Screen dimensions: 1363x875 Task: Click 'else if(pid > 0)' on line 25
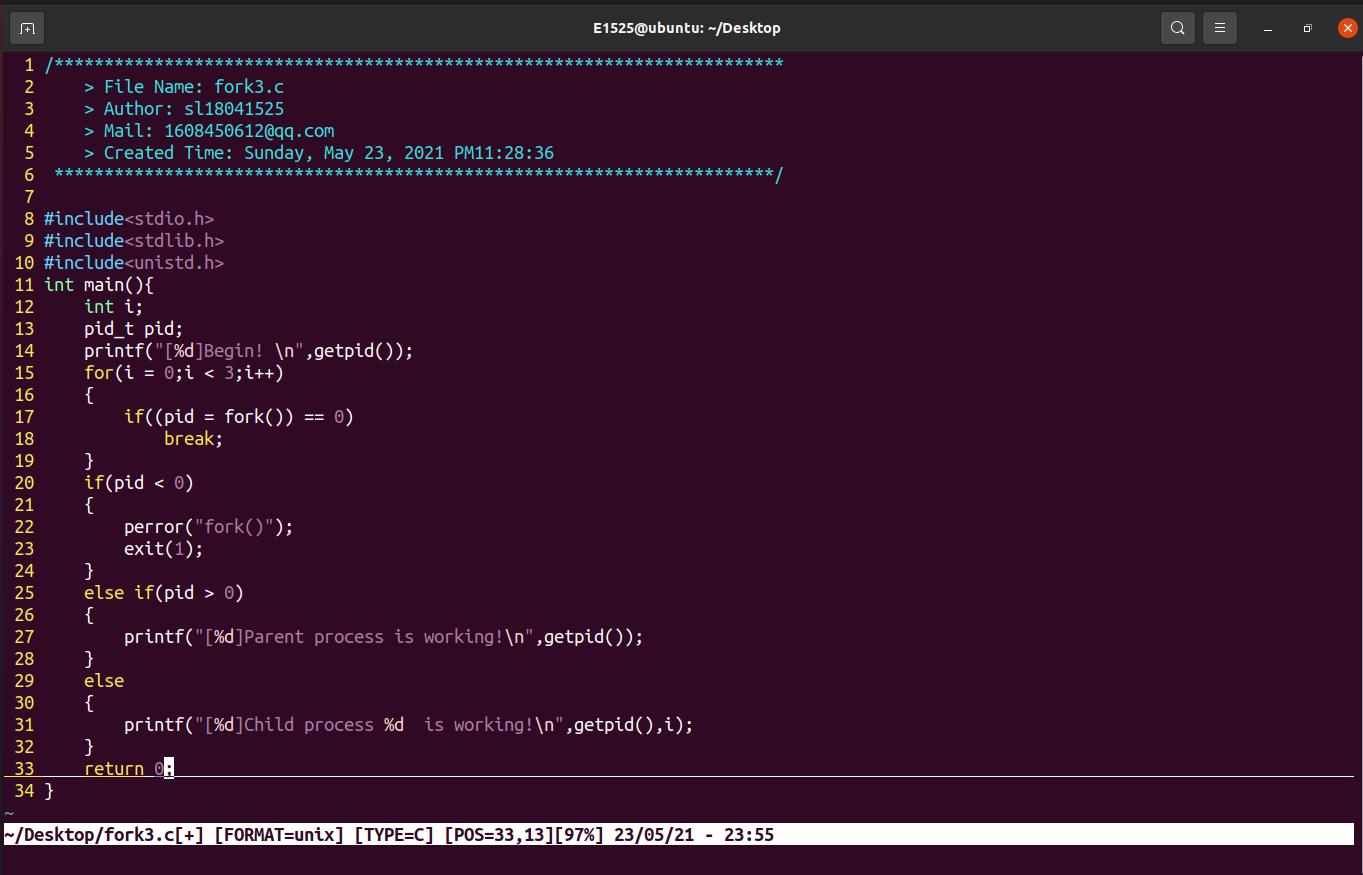[164, 593]
